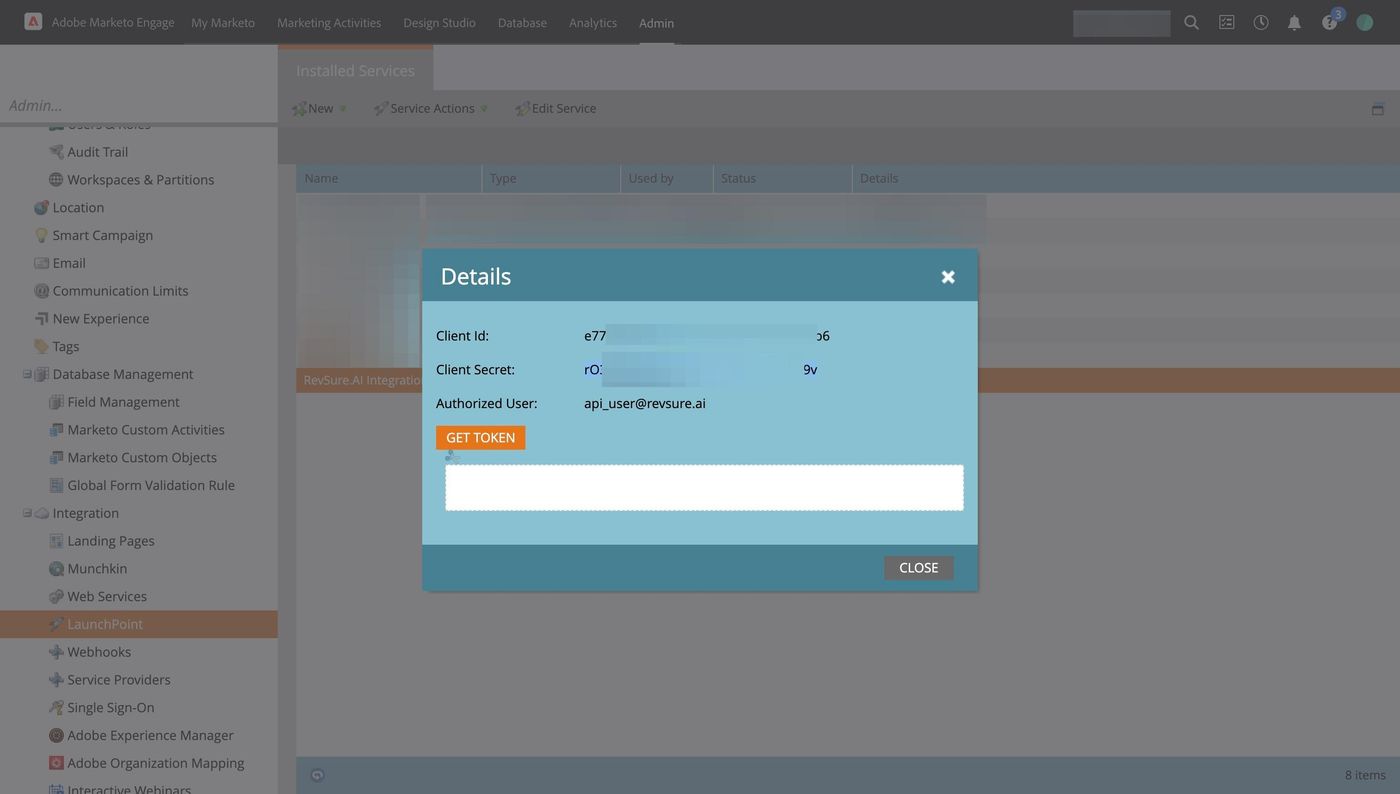Go to the Database section
1400x794 pixels.
click(522, 22)
